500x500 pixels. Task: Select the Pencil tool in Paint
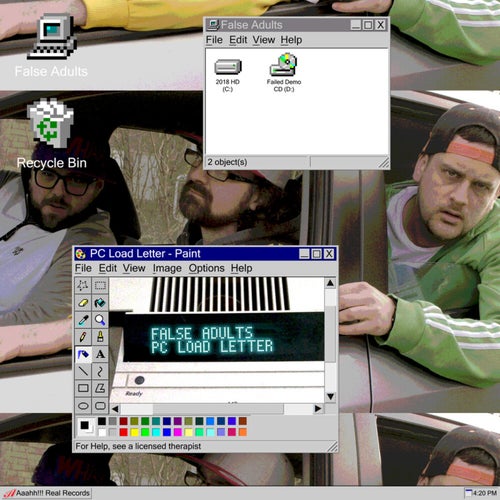[83, 337]
